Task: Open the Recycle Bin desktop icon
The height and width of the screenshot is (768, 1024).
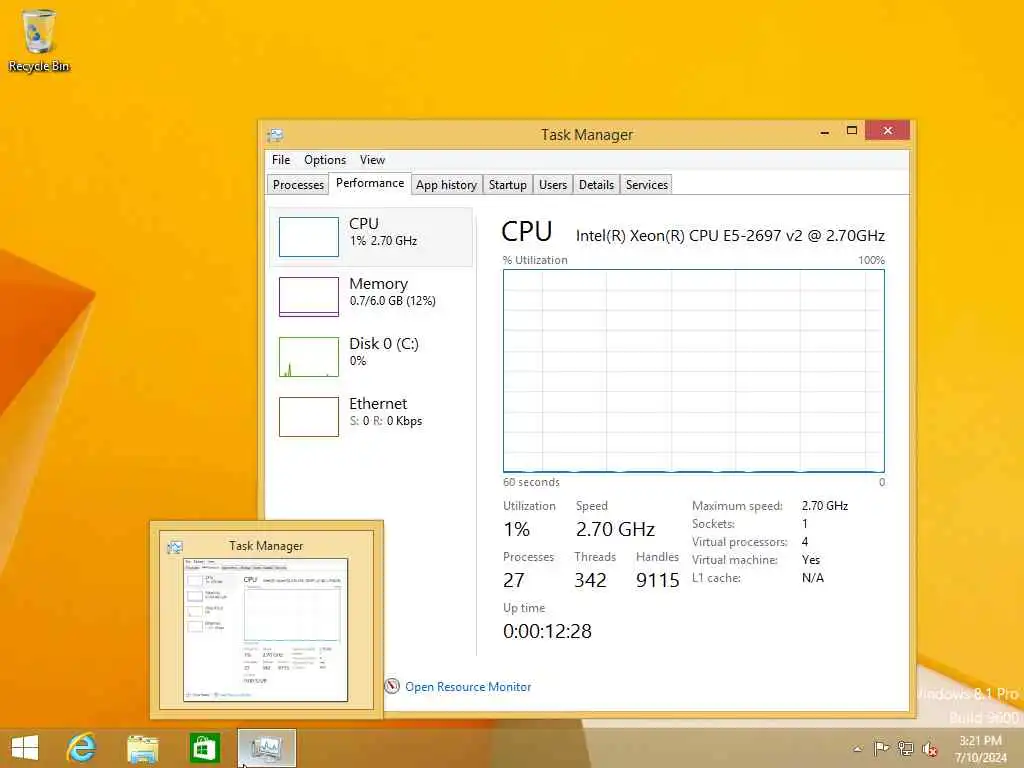Action: pos(39,40)
